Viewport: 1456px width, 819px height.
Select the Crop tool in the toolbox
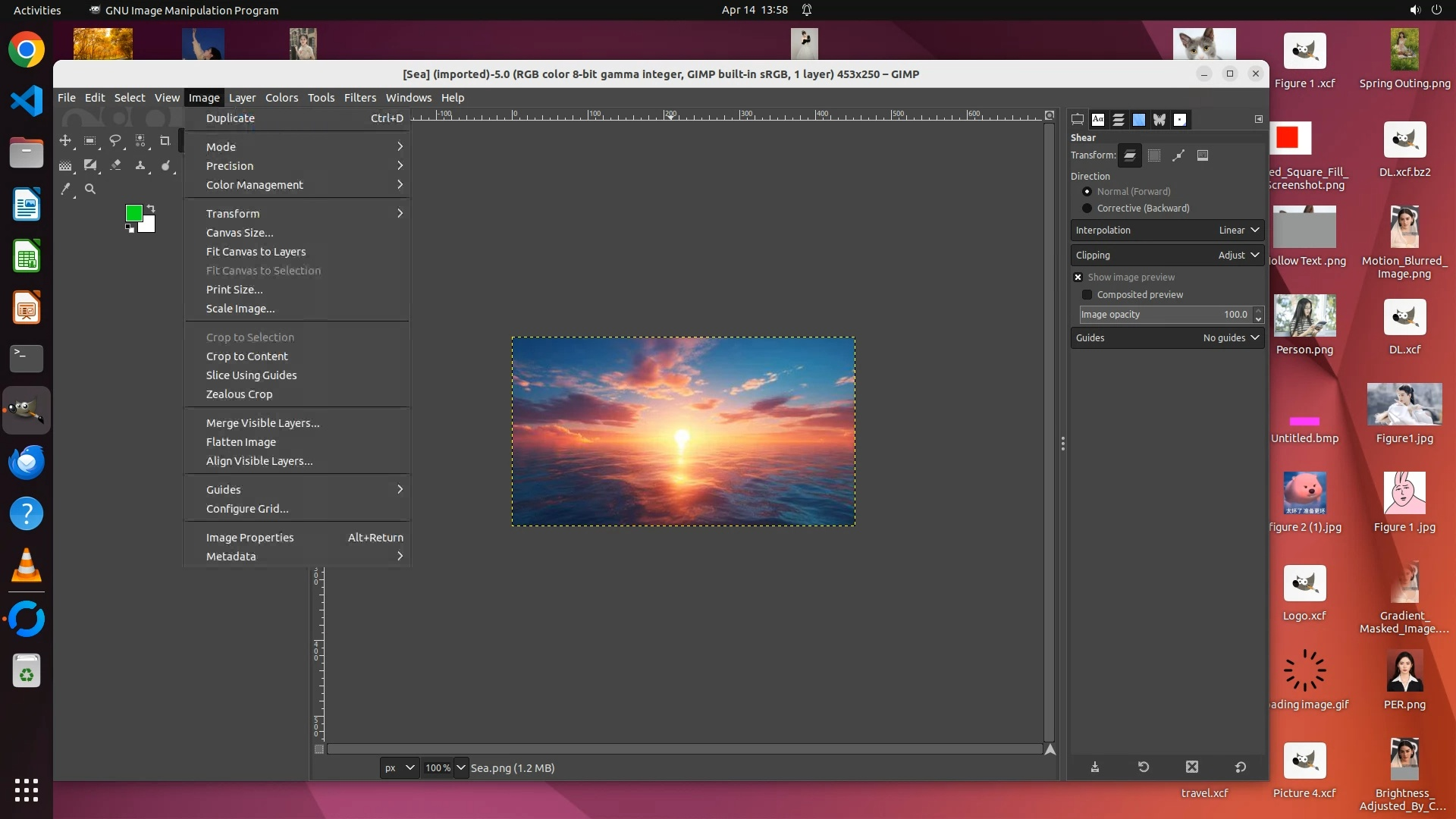coord(165,141)
